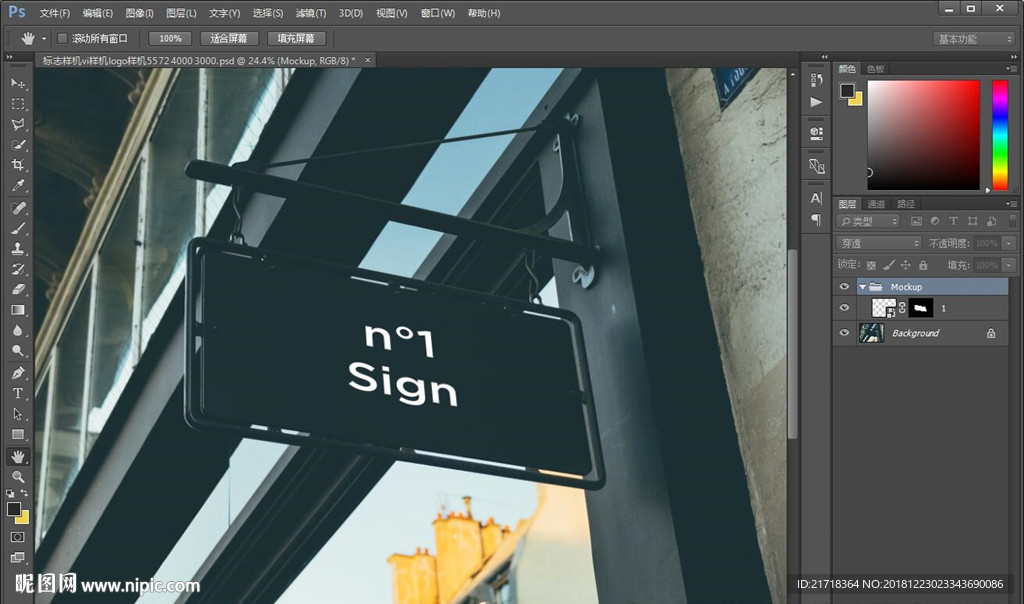Open the 文件(F) menu
Screen dimensions: 1024x604
pos(54,13)
